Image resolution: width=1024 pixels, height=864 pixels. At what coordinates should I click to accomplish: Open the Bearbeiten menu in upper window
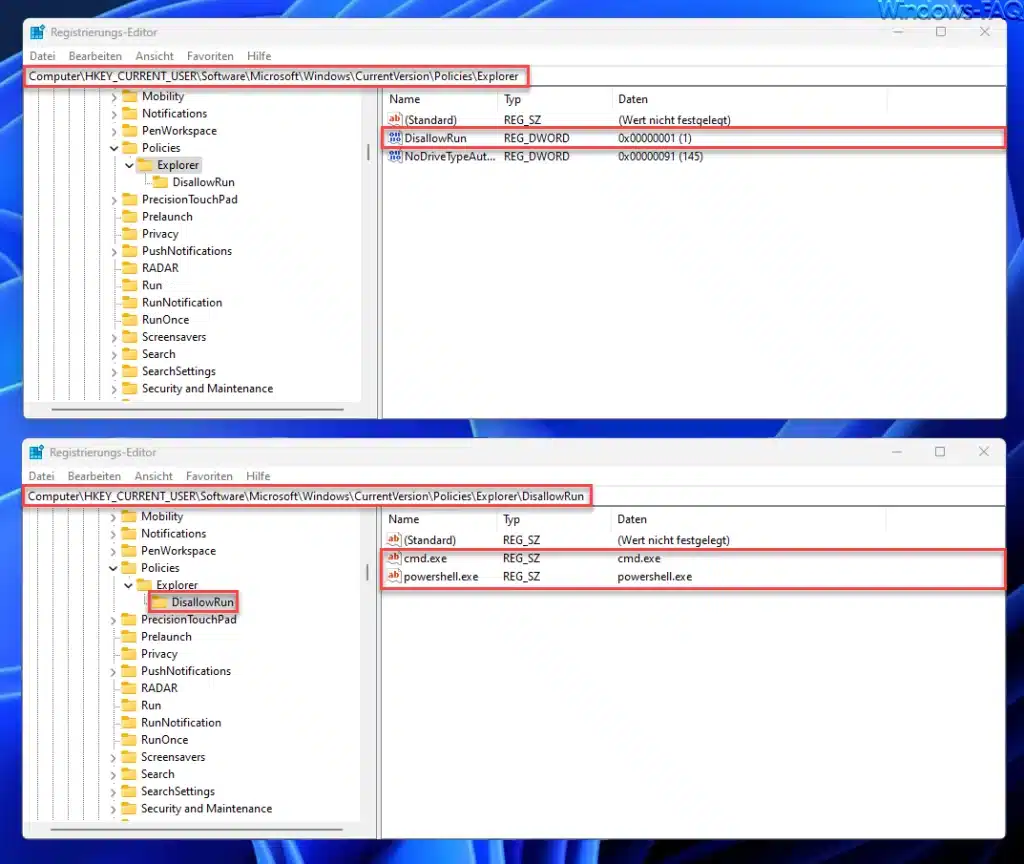(95, 56)
